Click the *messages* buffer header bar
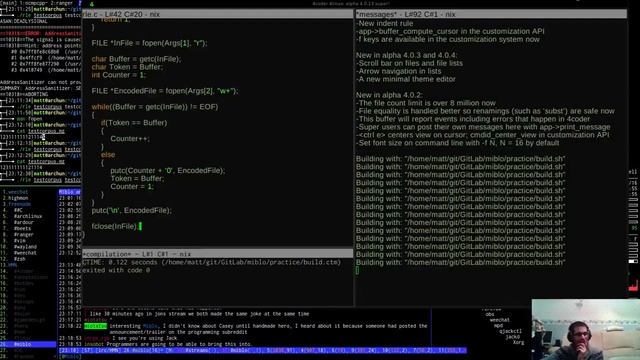The width and height of the screenshot is (640, 360). 491,14
